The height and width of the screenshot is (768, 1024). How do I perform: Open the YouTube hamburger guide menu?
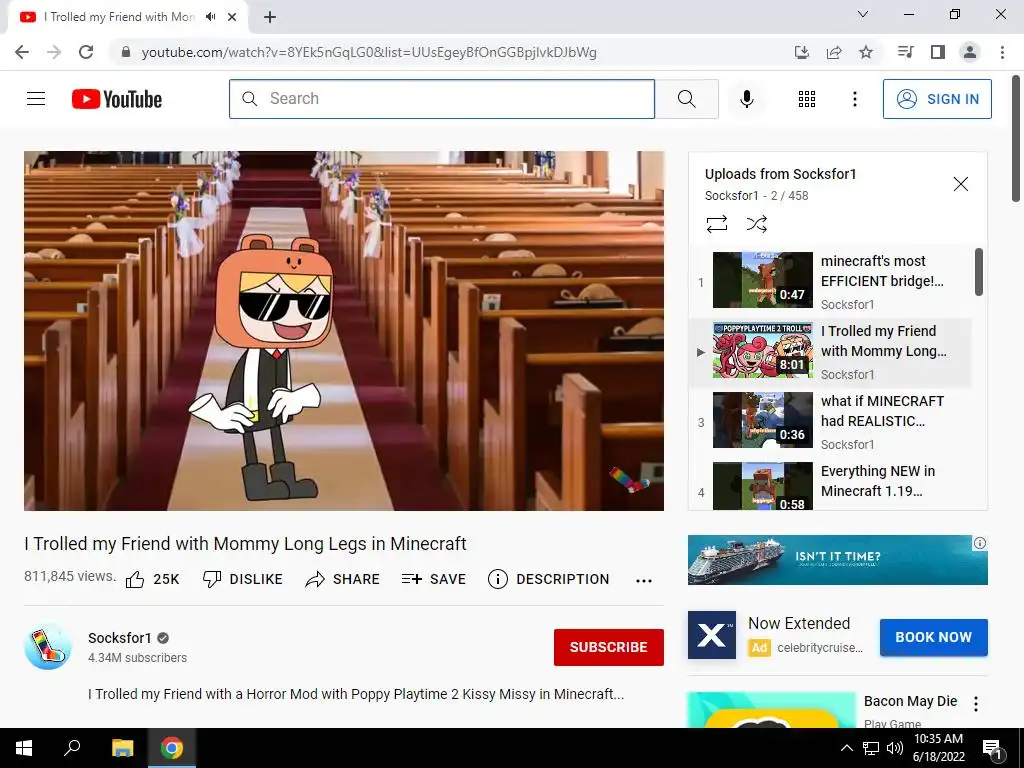coord(36,99)
